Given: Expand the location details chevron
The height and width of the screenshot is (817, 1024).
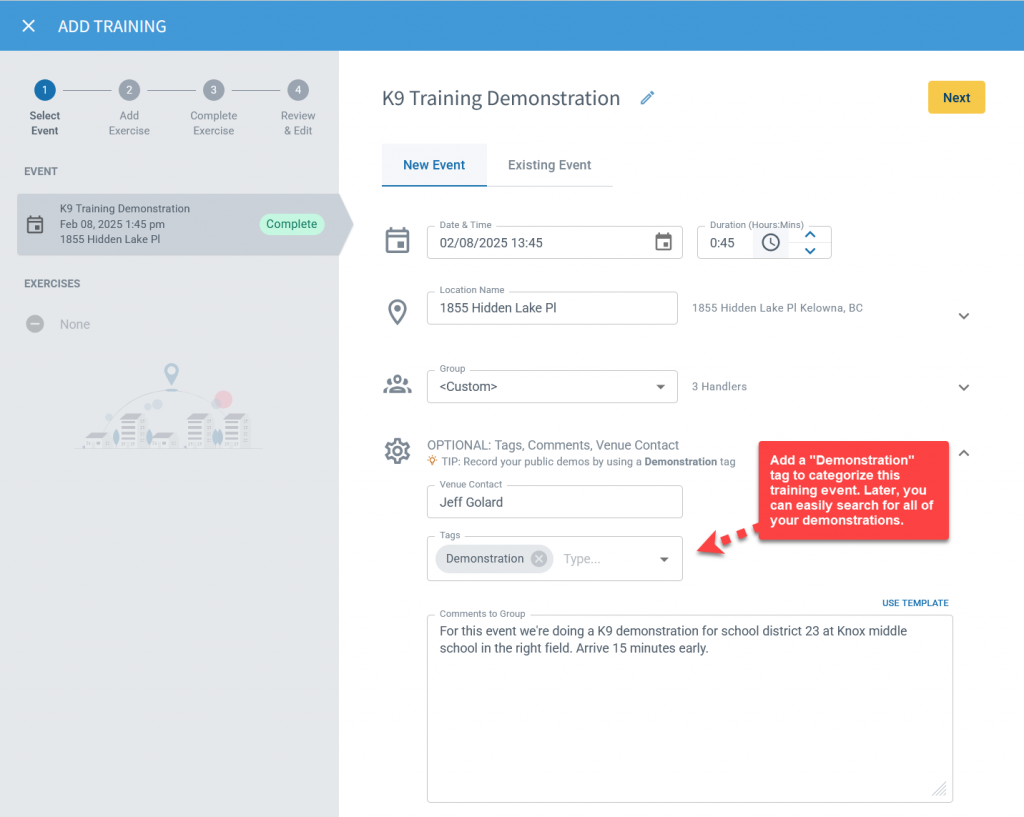Looking at the screenshot, I should 963,316.
